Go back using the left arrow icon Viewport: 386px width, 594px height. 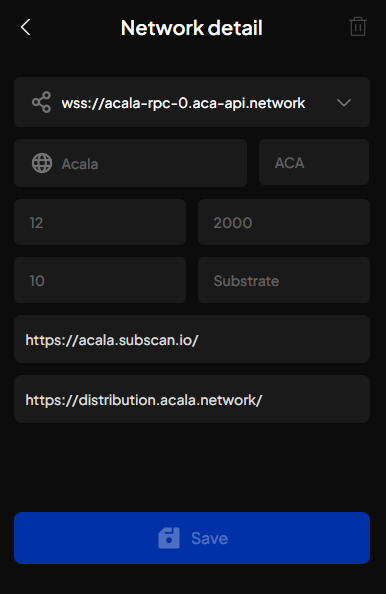[x=25, y=27]
